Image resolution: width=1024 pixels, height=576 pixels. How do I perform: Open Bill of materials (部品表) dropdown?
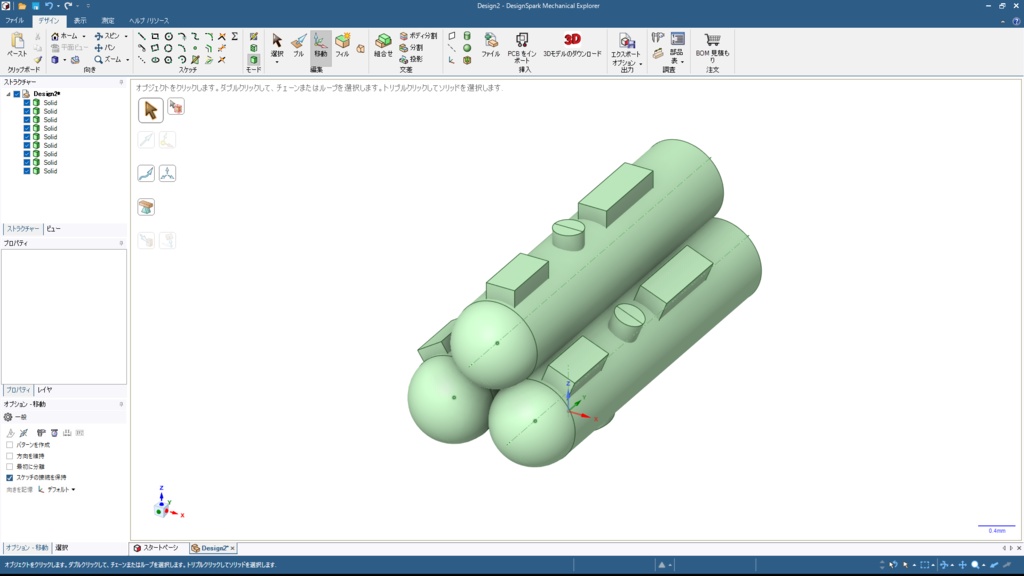tap(682, 62)
